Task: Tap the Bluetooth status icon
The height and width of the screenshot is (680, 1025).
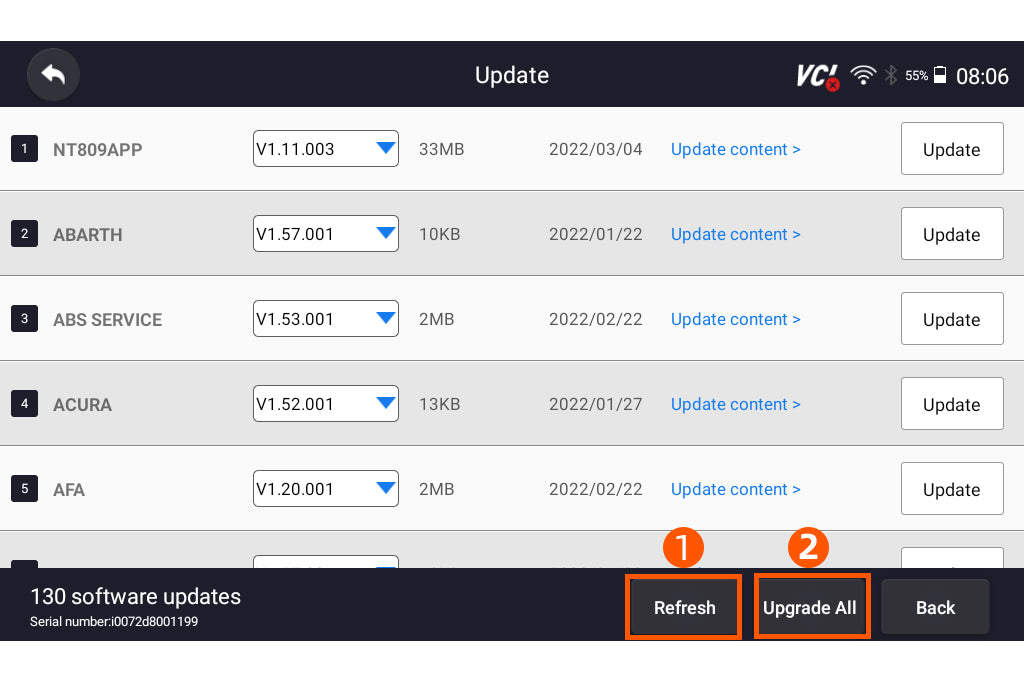Action: point(890,75)
